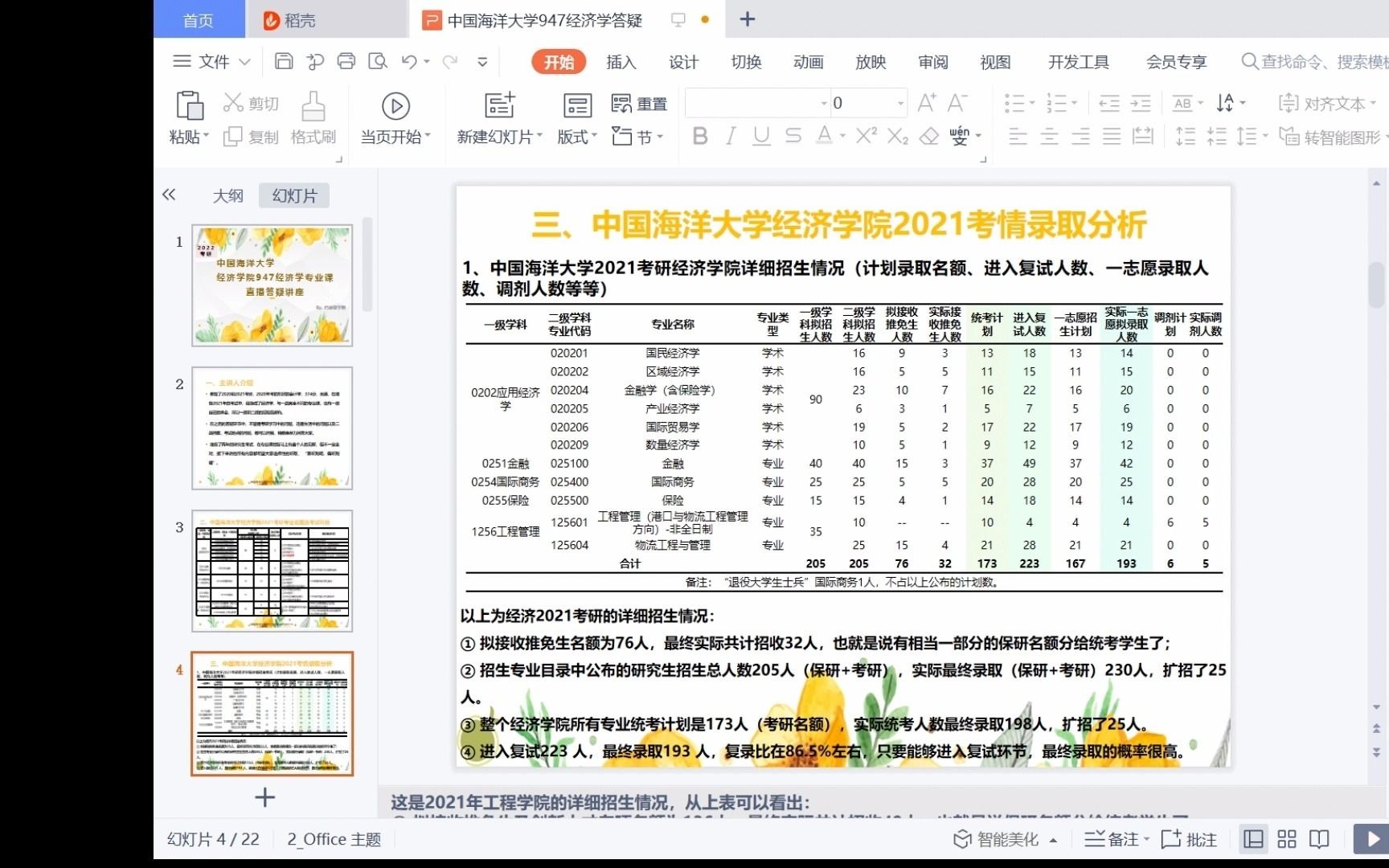Toggle Underline formatting
The width and height of the screenshot is (1389, 868).
click(x=761, y=136)
